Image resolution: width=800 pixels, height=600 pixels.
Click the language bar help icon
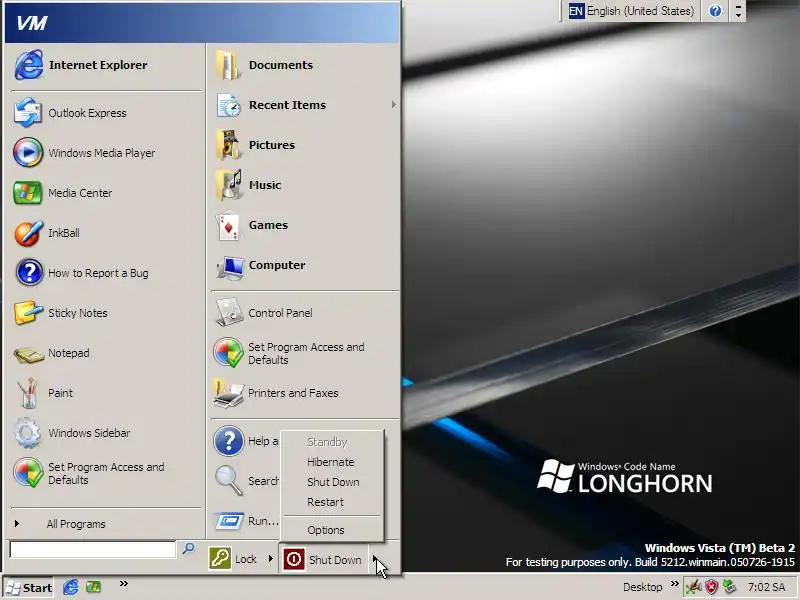pos(715,11)
